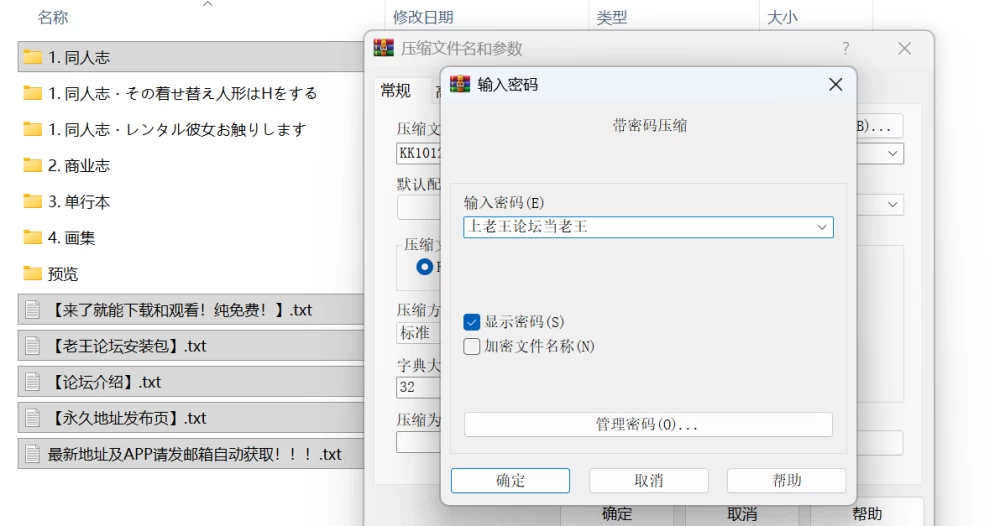Click folder icon of 1. 同人志・その着せ替え人形はHをする

[x=32, y=94]
